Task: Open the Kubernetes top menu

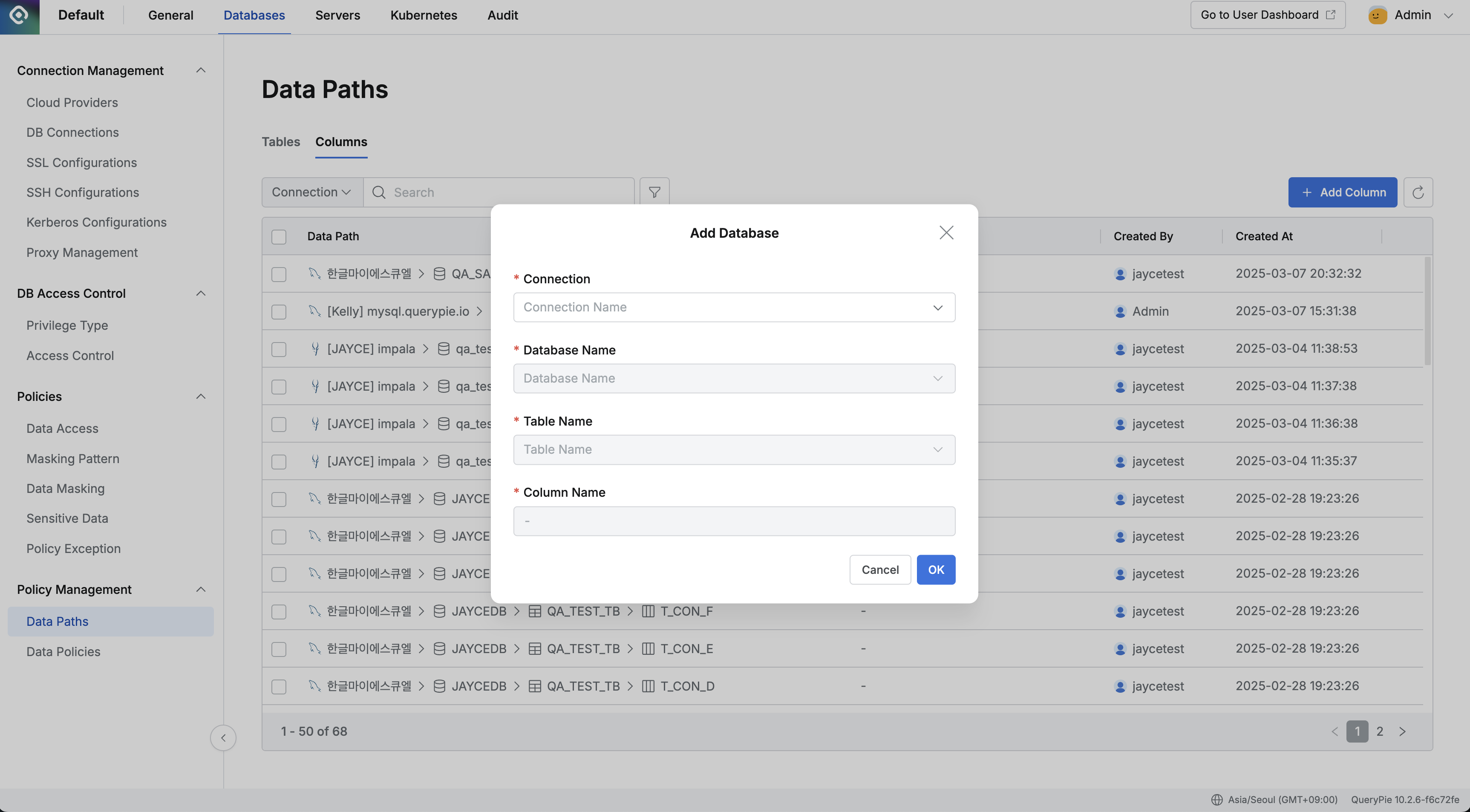Action: pyautogui.click(x=424, y=15)
